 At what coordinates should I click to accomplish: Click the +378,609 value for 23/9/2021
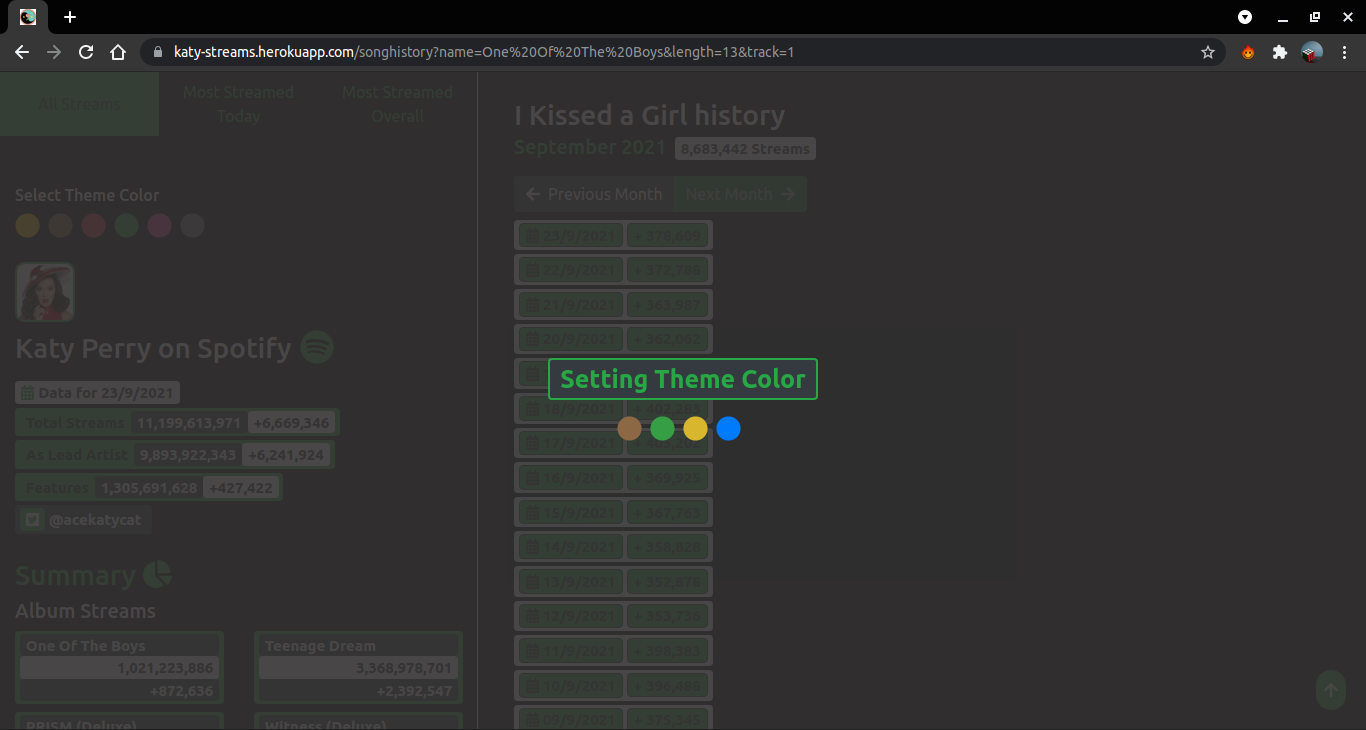(x=668, y=236)
